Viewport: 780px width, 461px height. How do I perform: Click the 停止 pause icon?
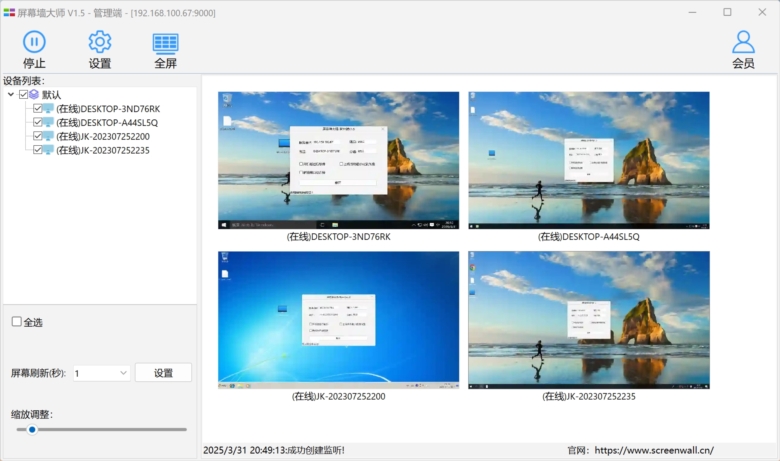click(34, 42)
